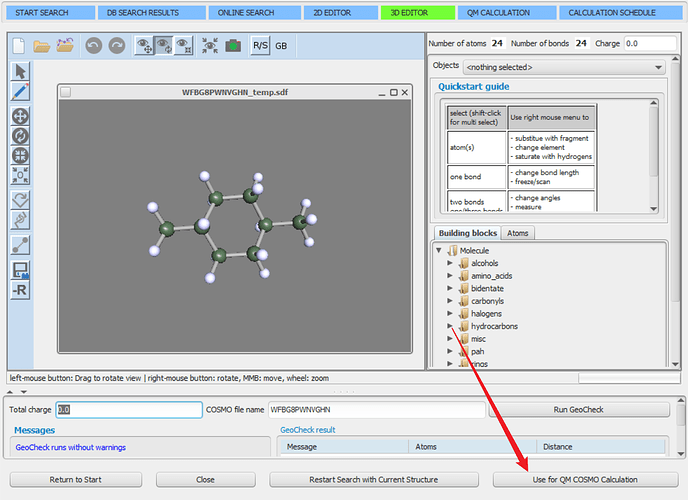
Task: Click the Atoms column header in GeoCheck result
Action: pos(473,446)
